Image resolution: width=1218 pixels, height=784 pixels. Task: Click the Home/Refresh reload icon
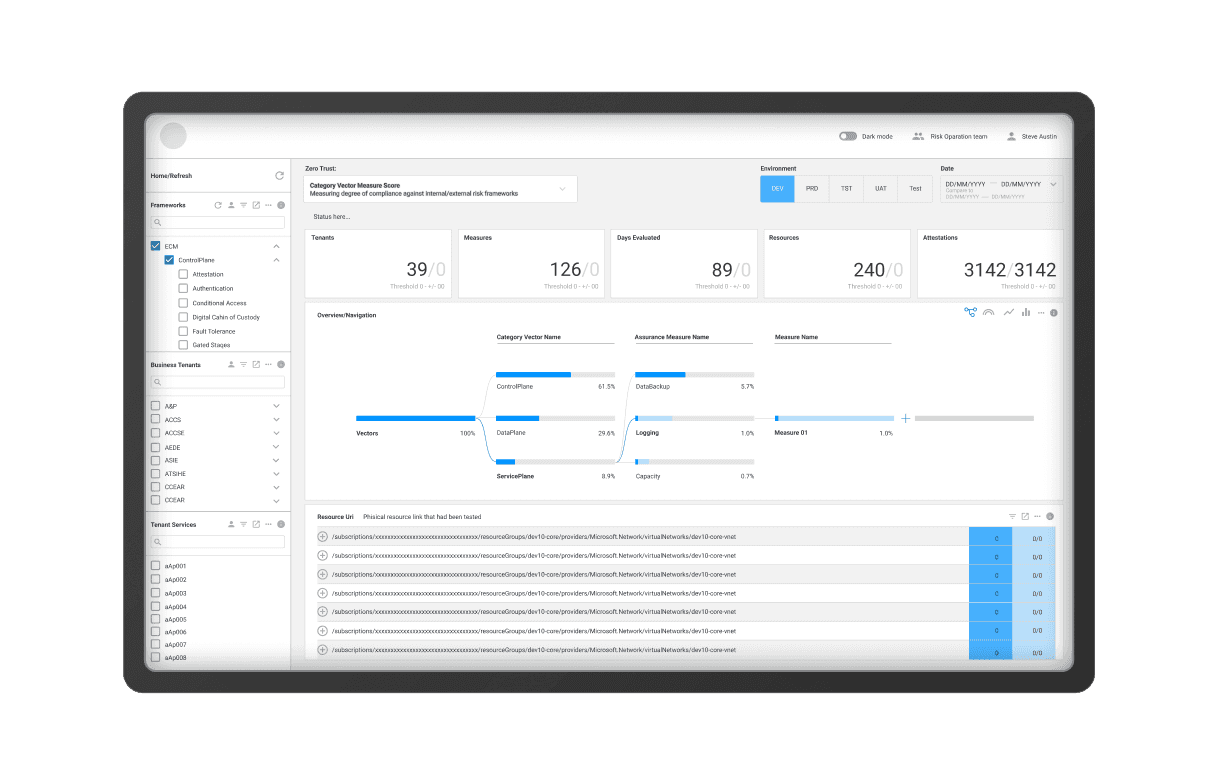[280, 176]
